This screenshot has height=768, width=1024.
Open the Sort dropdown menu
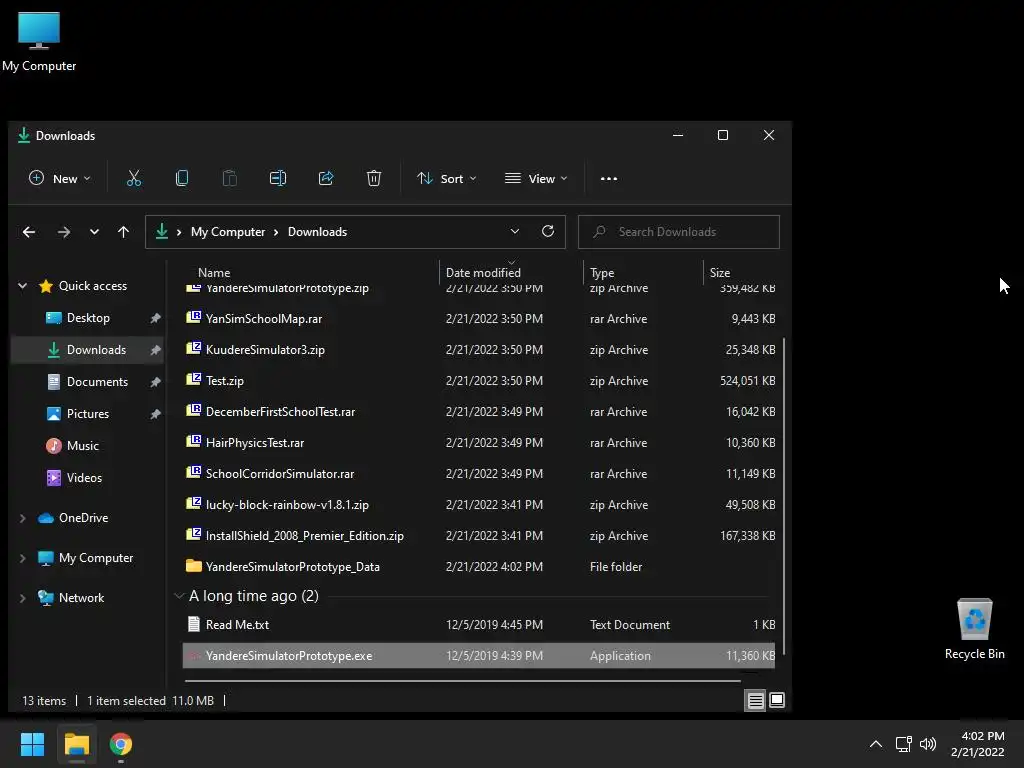click(447, 178)
